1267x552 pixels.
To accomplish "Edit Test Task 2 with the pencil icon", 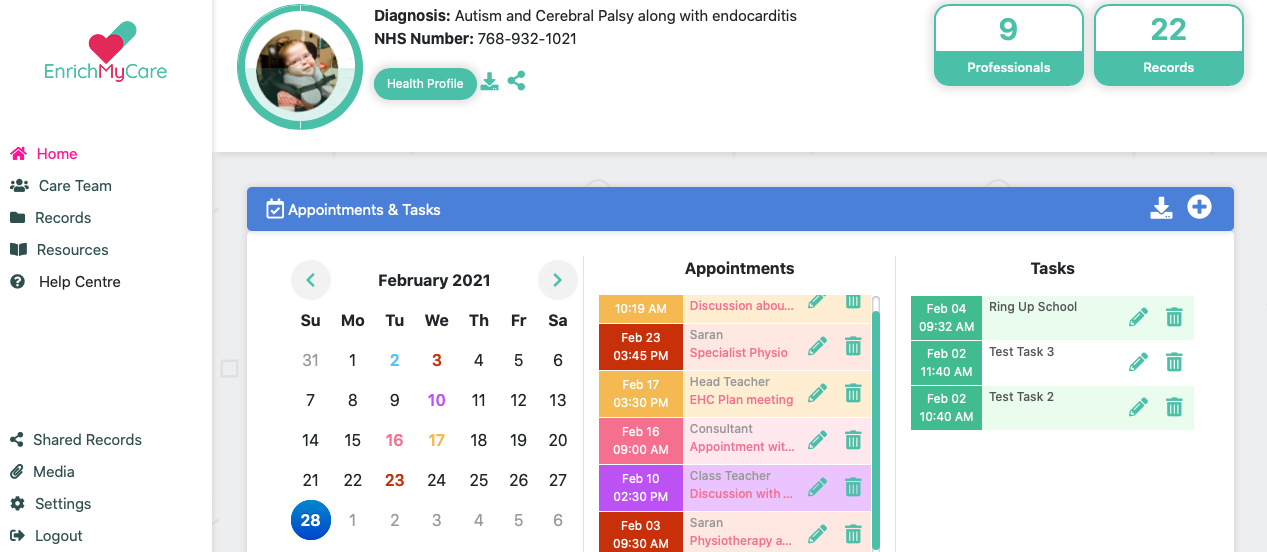I will [1138, 407].
